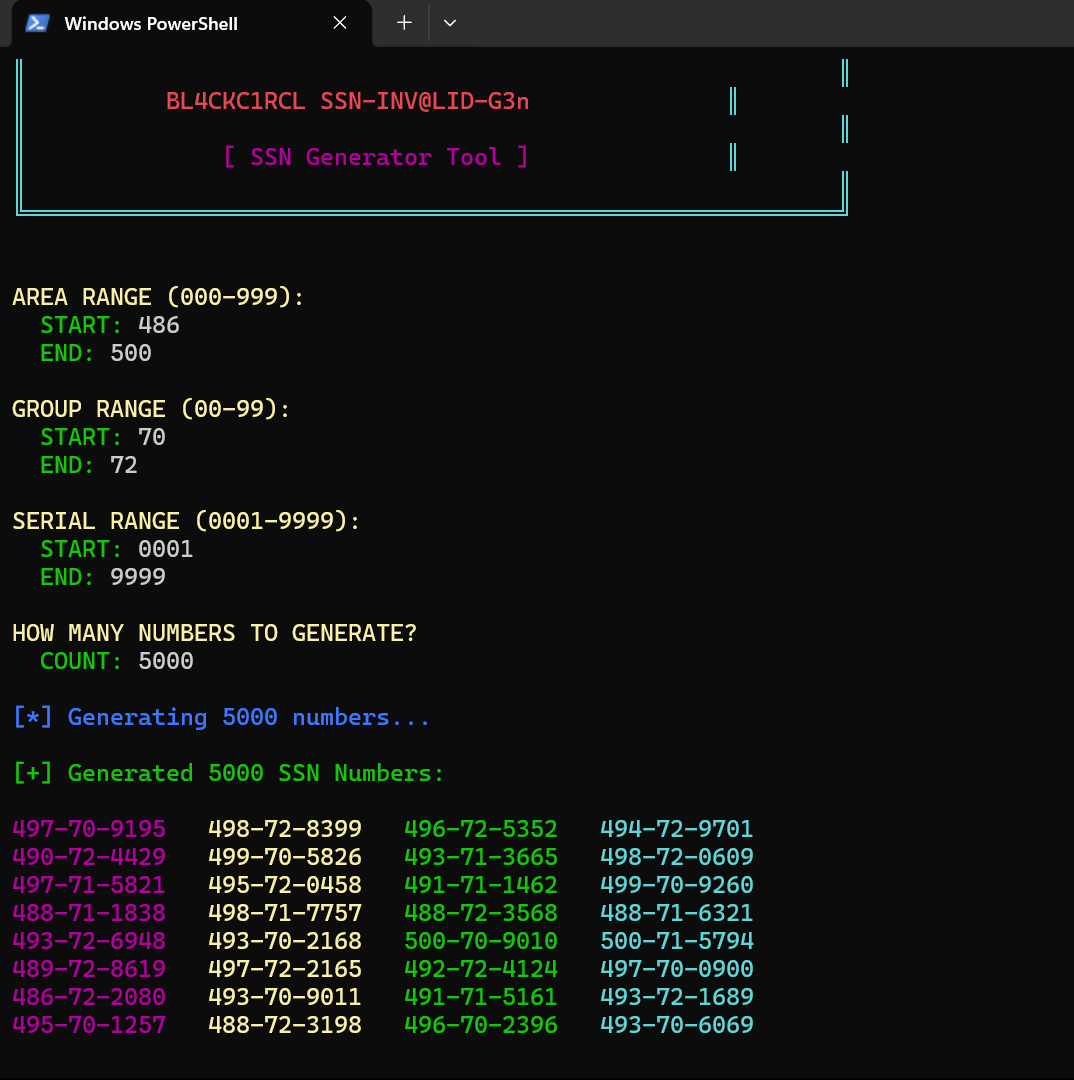This screenshot has height=1080, width=1074.
Task: Click number 493-71-3665
Action: pos(481,857)
